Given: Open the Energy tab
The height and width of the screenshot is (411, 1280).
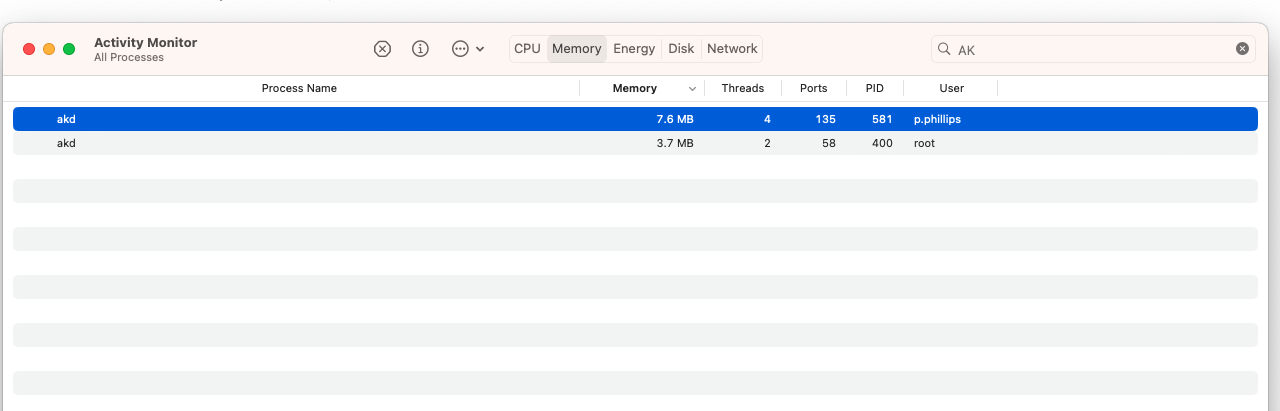Looking at the screenshot, I should [x=634, y=49].
